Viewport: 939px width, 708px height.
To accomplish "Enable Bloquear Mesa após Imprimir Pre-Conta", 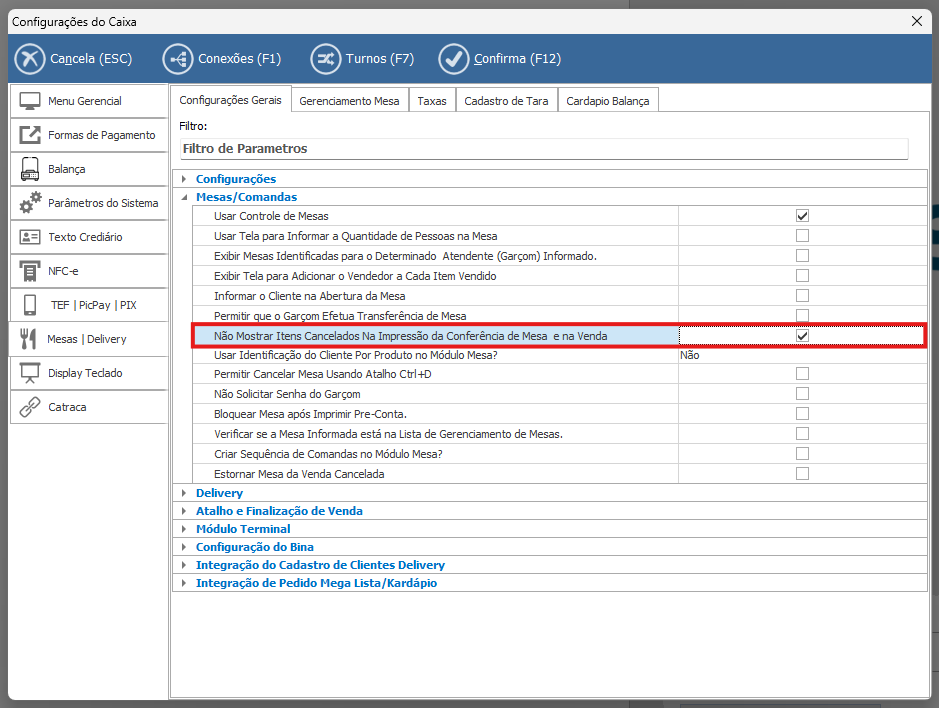I will pyautogui.click(x=802, y=414).
